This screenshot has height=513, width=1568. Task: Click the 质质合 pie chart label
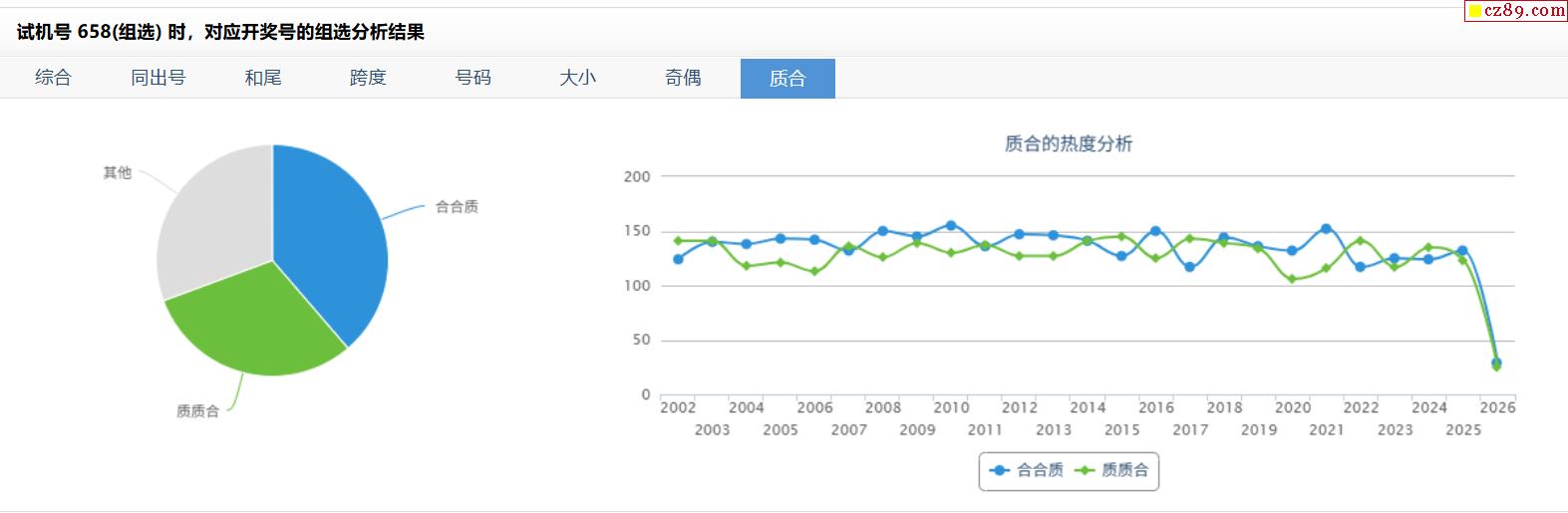point(197,411)
